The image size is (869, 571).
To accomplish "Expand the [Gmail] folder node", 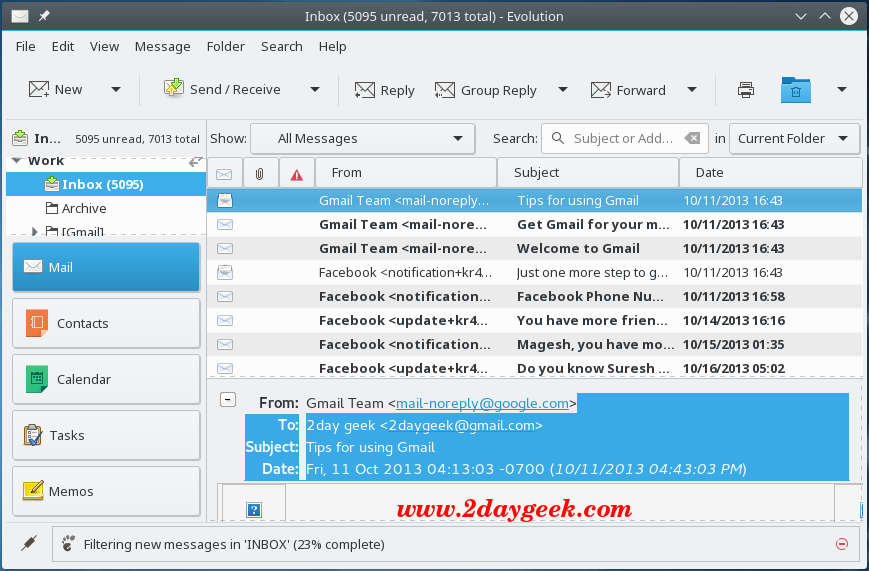I will [x=34, y=231].
